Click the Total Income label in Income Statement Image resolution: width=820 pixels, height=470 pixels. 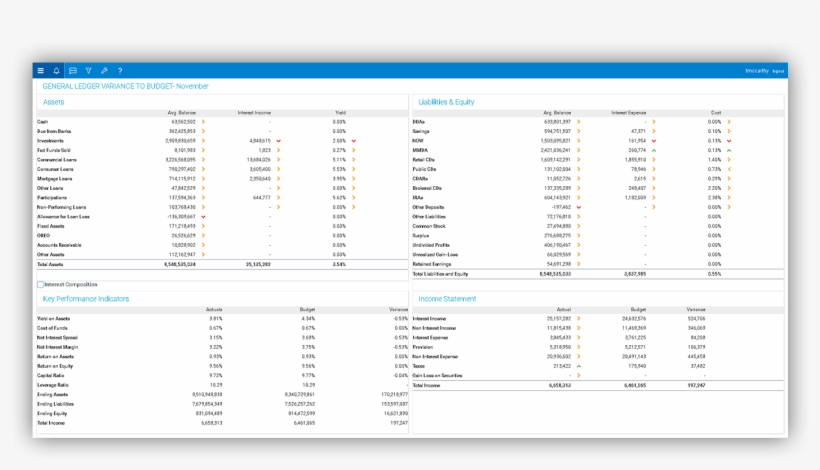426,385
